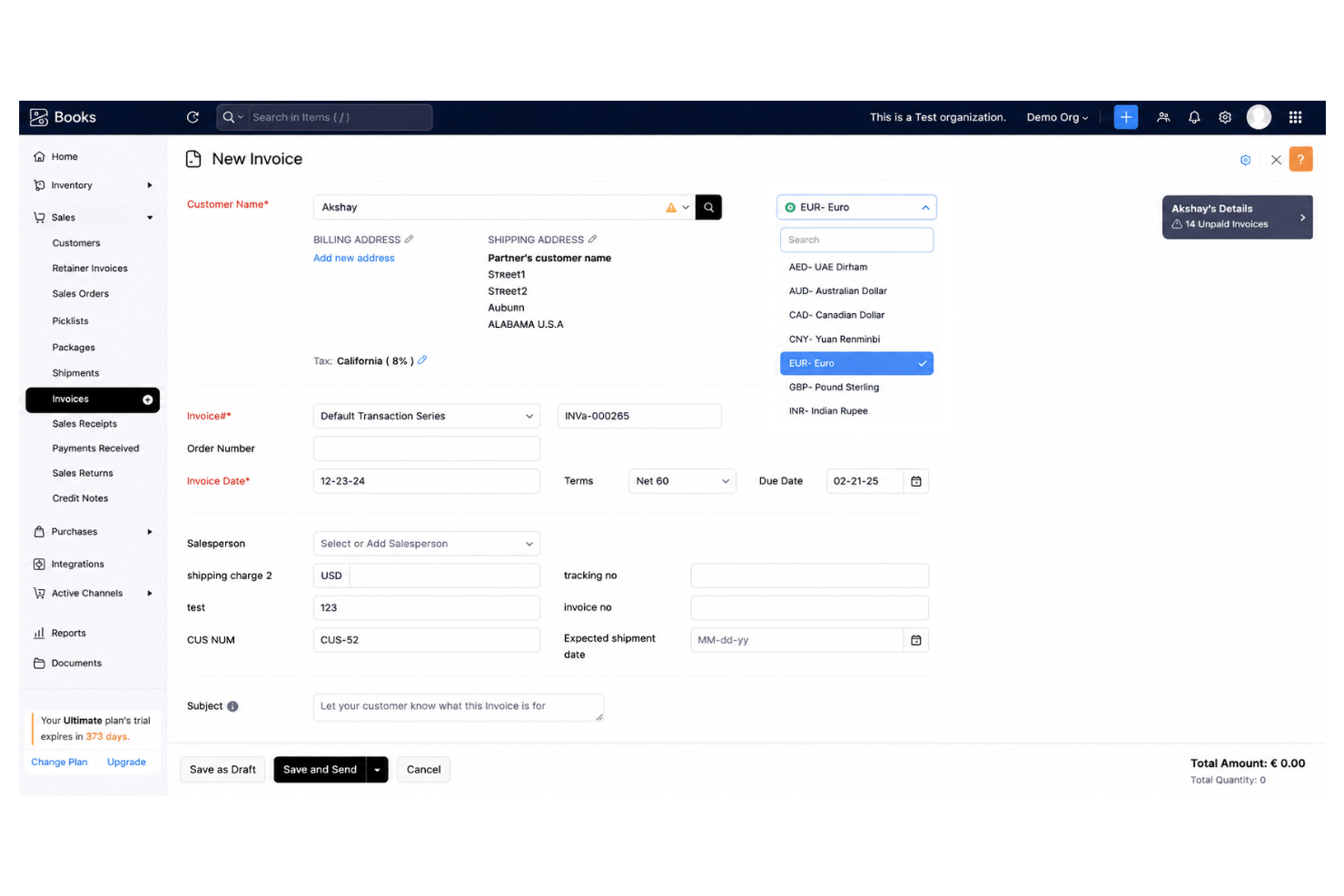1344x896 pixels.
Task: Click Save as Draft button
Action: click(222, 770)
